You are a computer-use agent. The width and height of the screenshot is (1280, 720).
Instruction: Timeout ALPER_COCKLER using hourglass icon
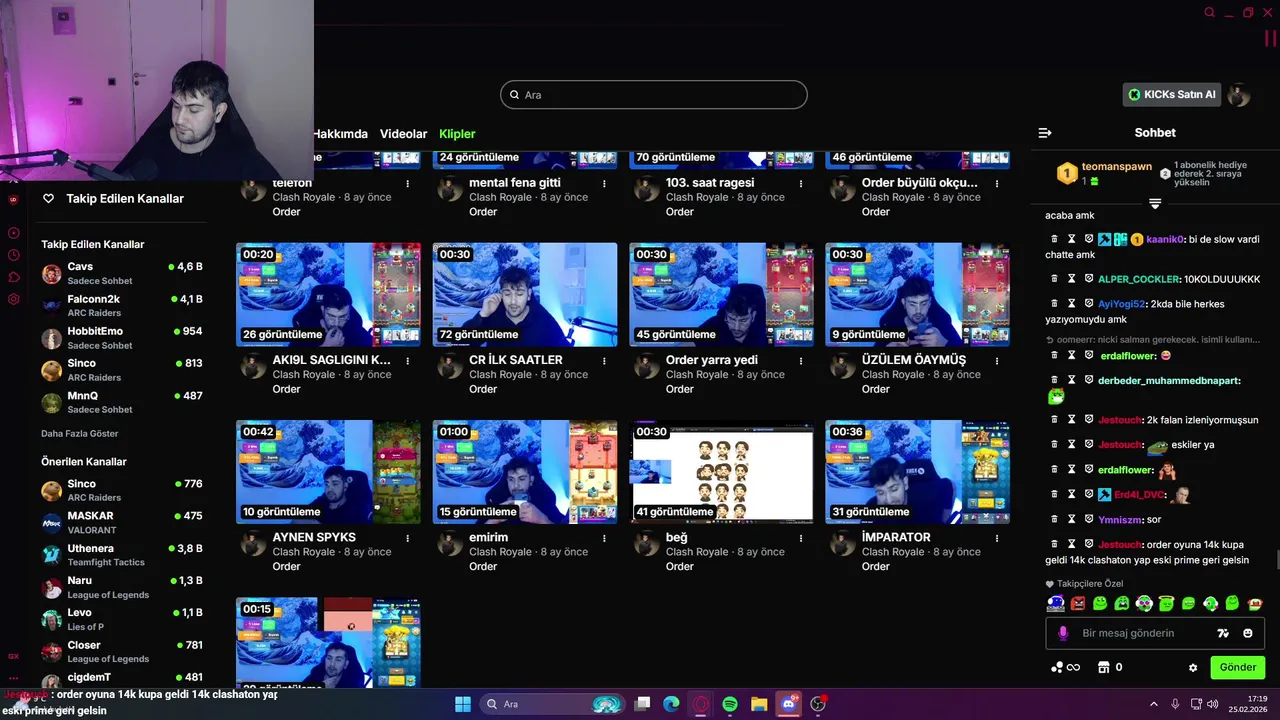[1071, 279]
